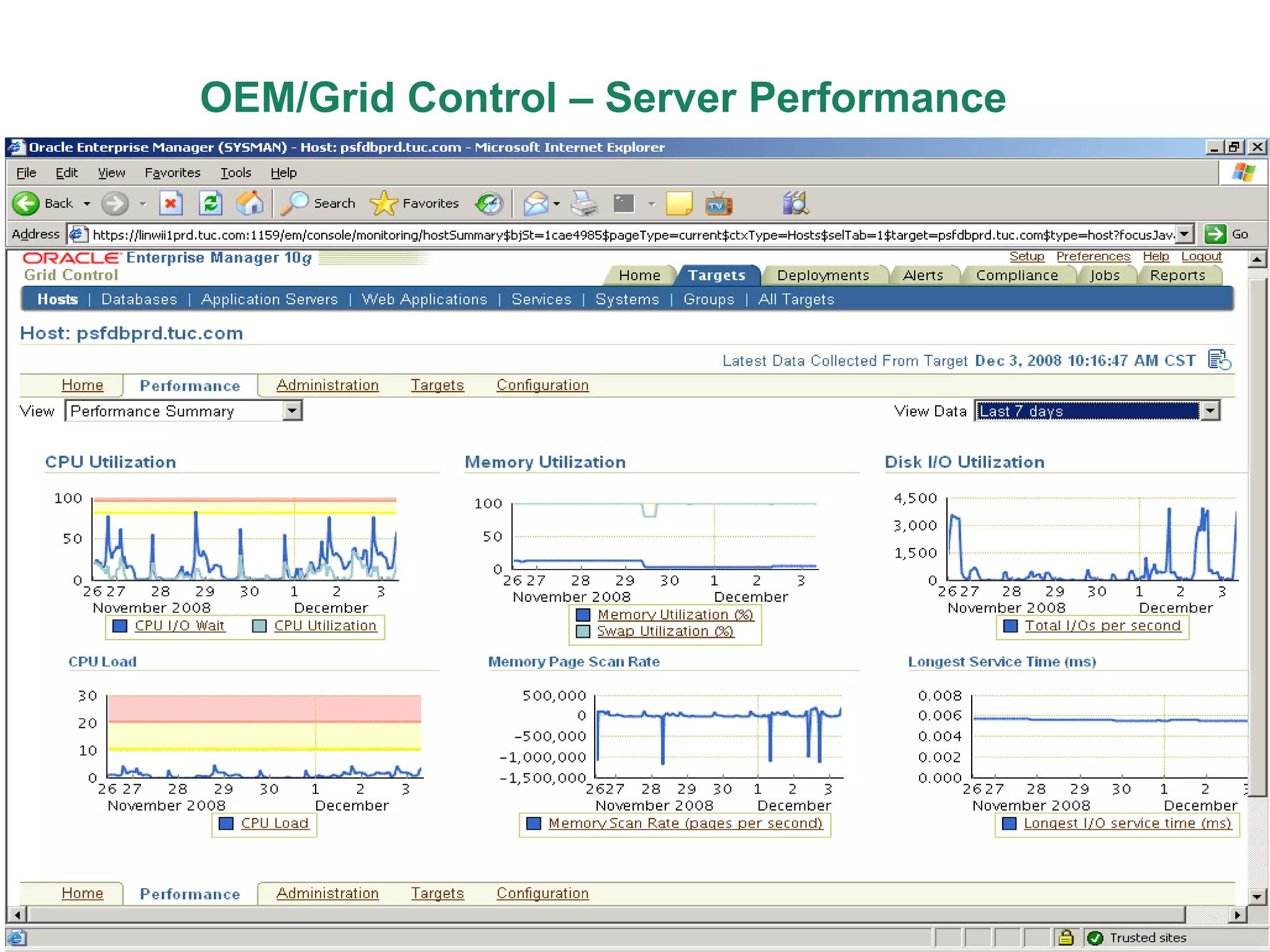Open the Total I/Os per second link
This screenshot has height=952, width=1270.
click(x=1103, y=626)
